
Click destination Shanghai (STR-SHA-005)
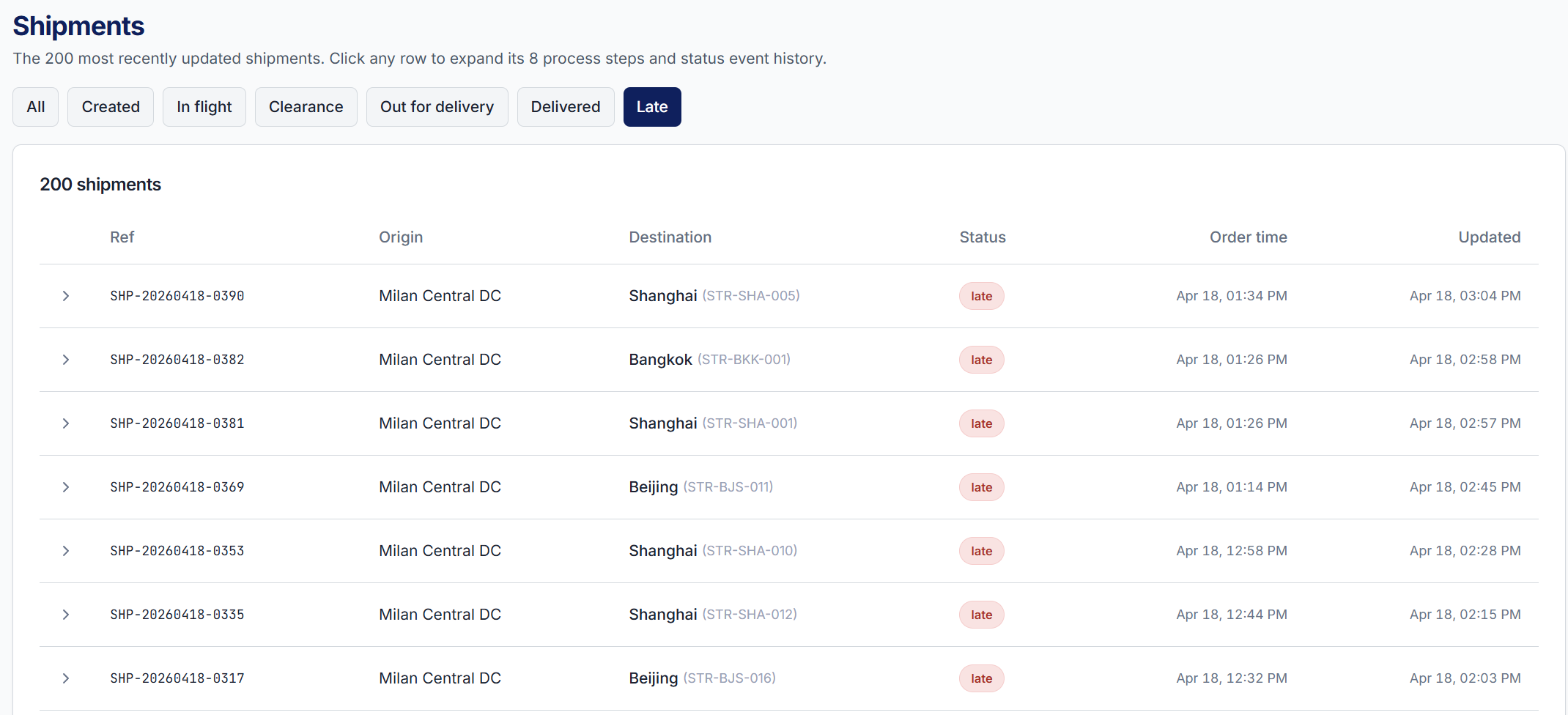(x=714, y=296)
